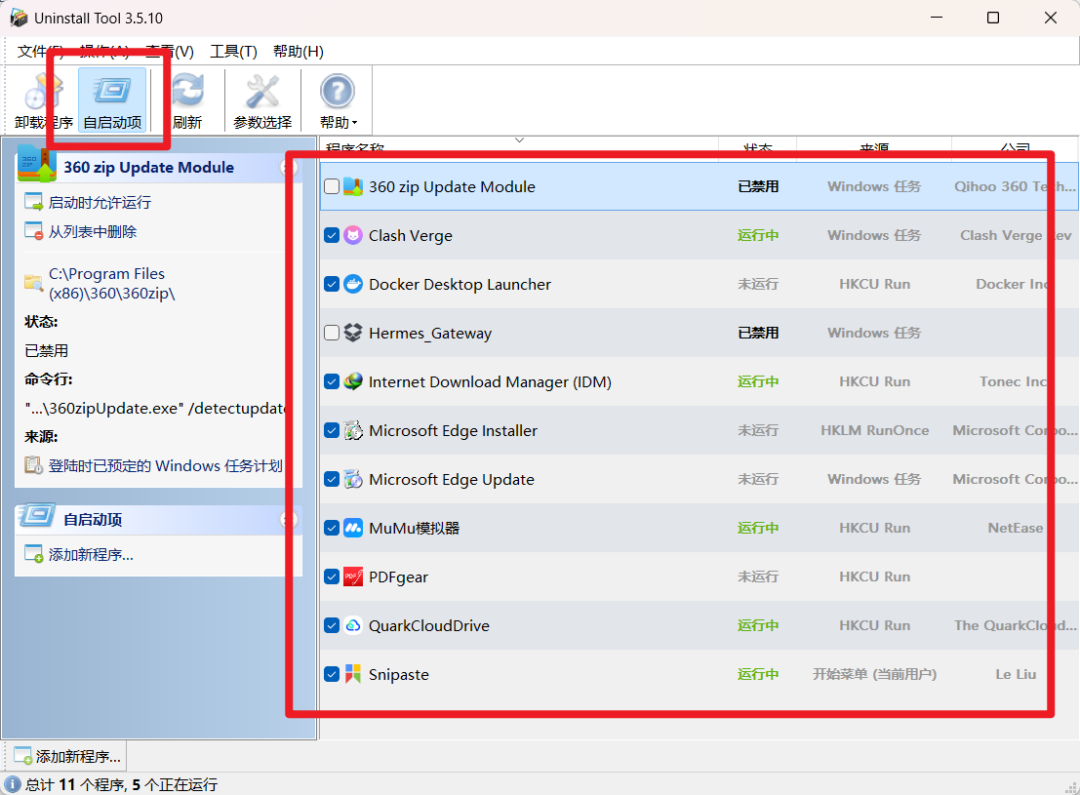This screenshot has height=795, width=1080.
Task: Click the 添加新程序... button at the bottom bar
Action: tap(67, 756)
